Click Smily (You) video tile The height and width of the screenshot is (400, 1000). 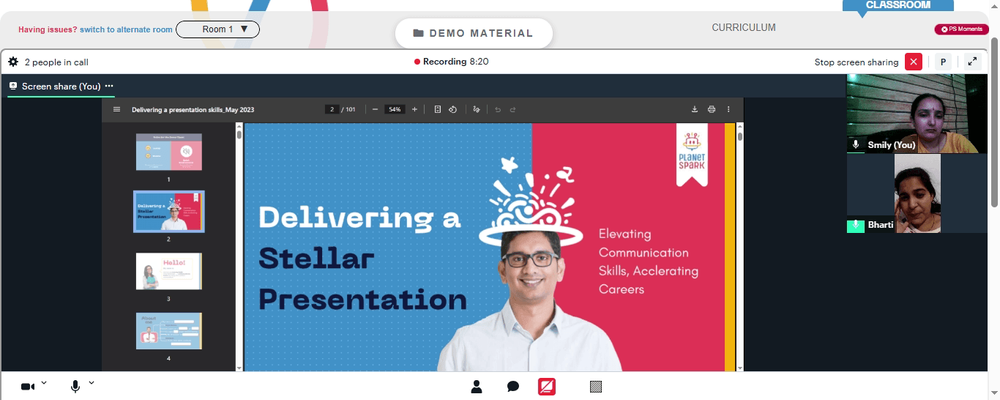click(916, 114)
